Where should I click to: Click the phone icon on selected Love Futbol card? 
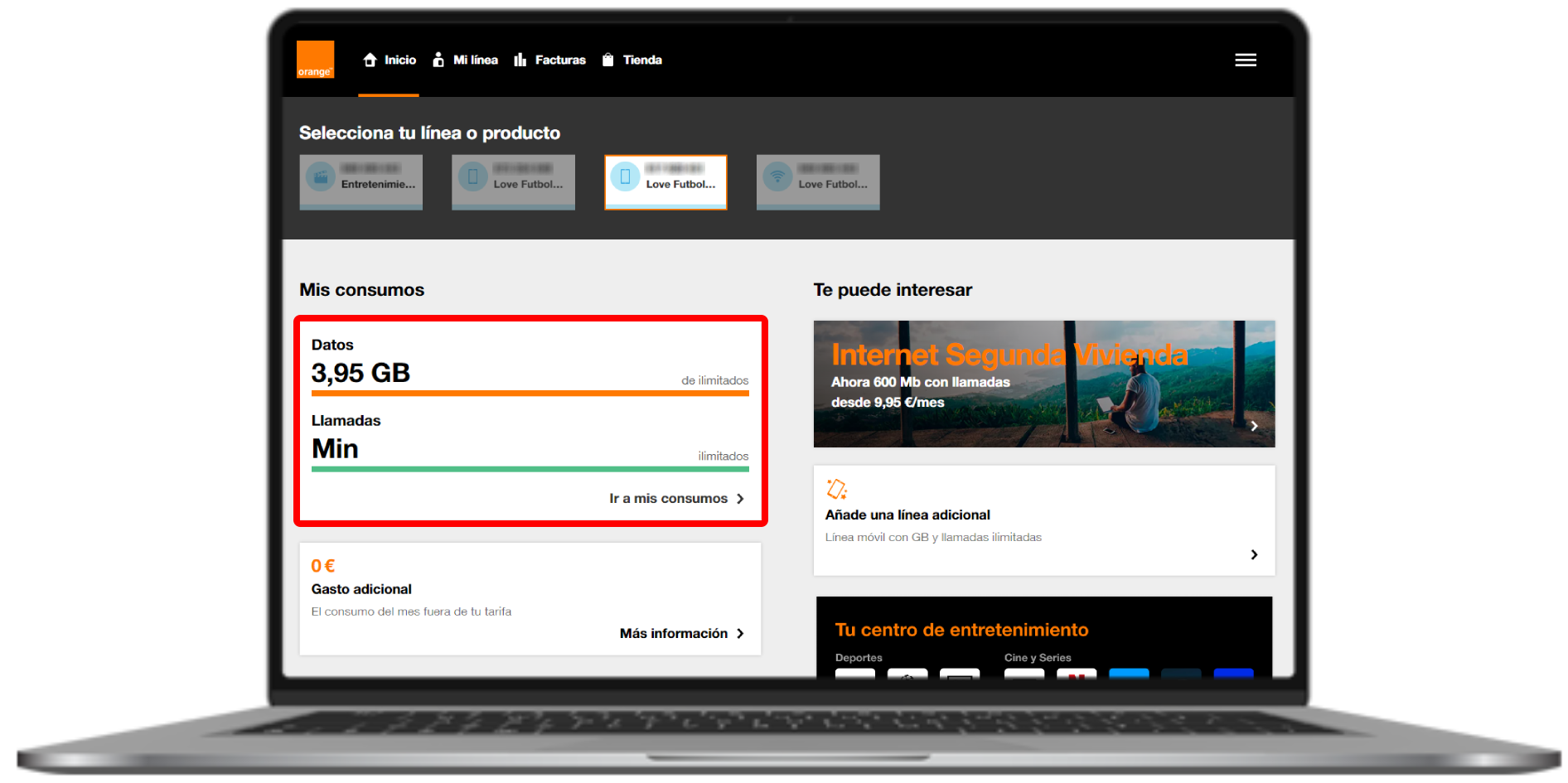(625, 176)
